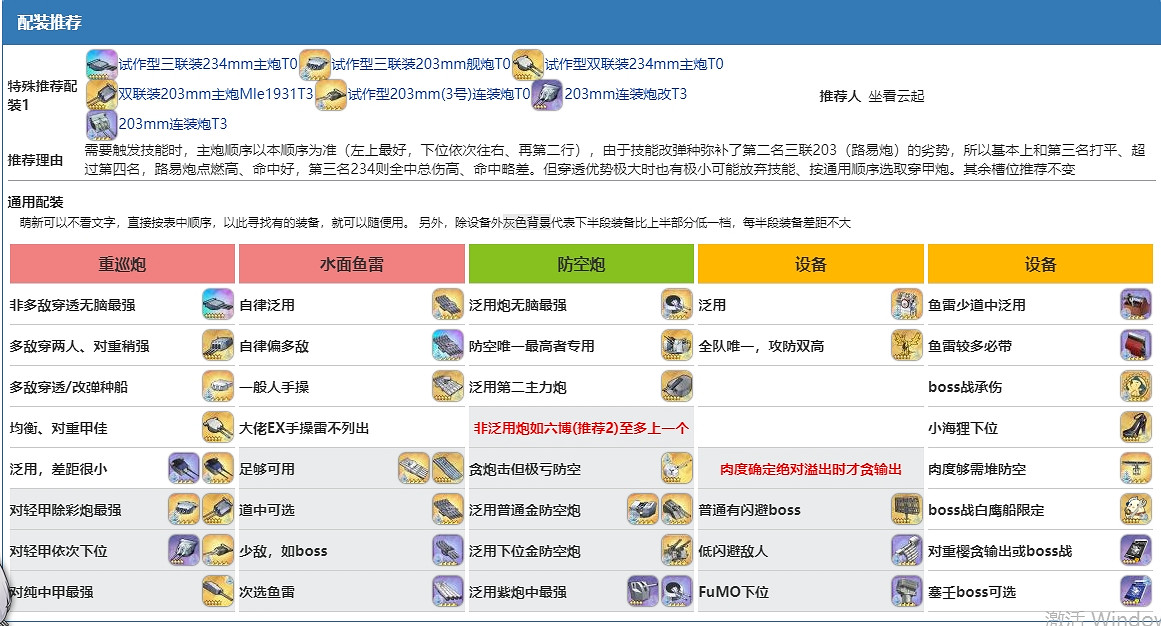Click the 重巡炮 column header
1161x626 pixels.
(x=122, y=264)
